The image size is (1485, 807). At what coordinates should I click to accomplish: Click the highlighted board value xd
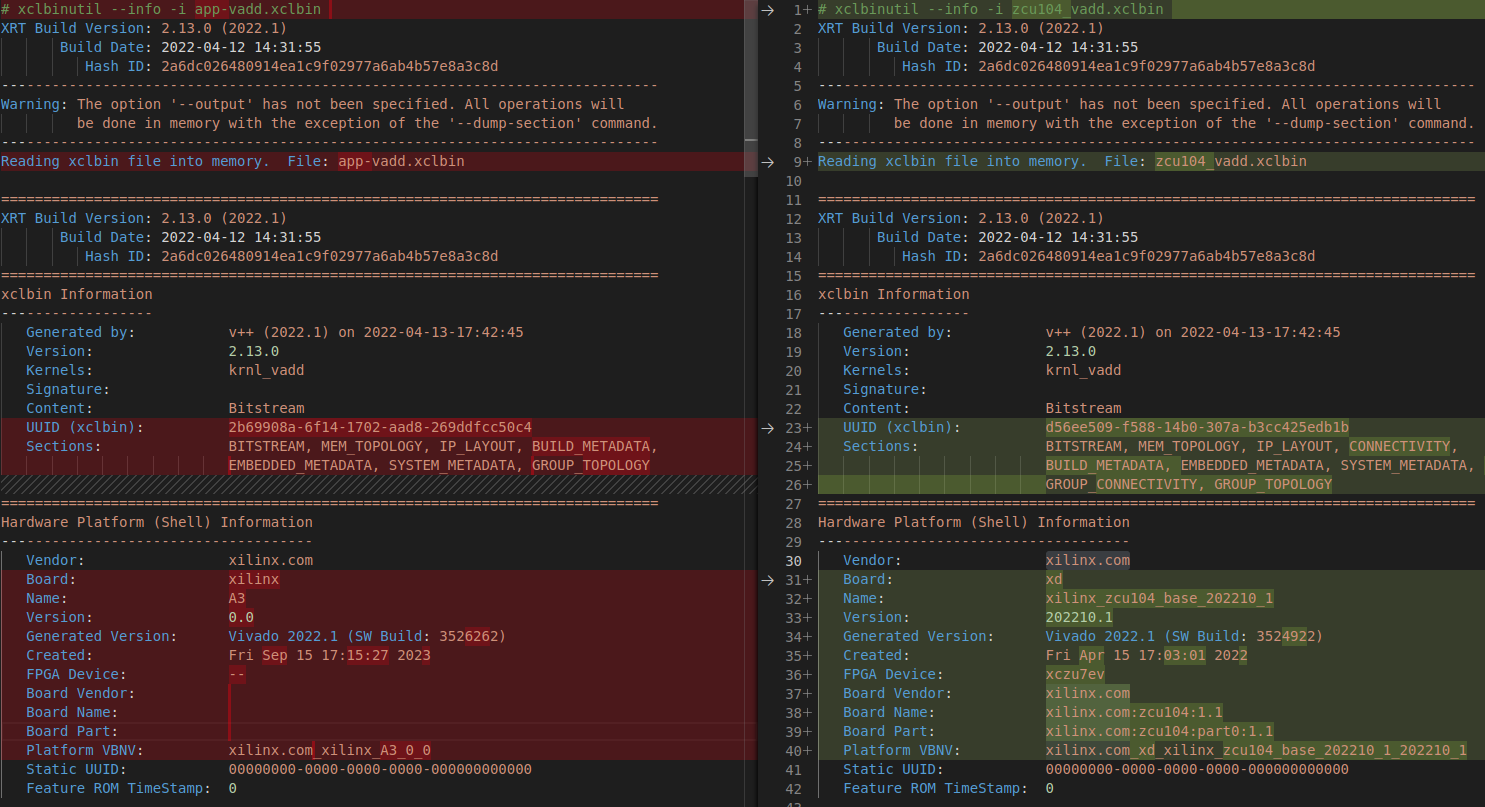(x=1052, y=579)
